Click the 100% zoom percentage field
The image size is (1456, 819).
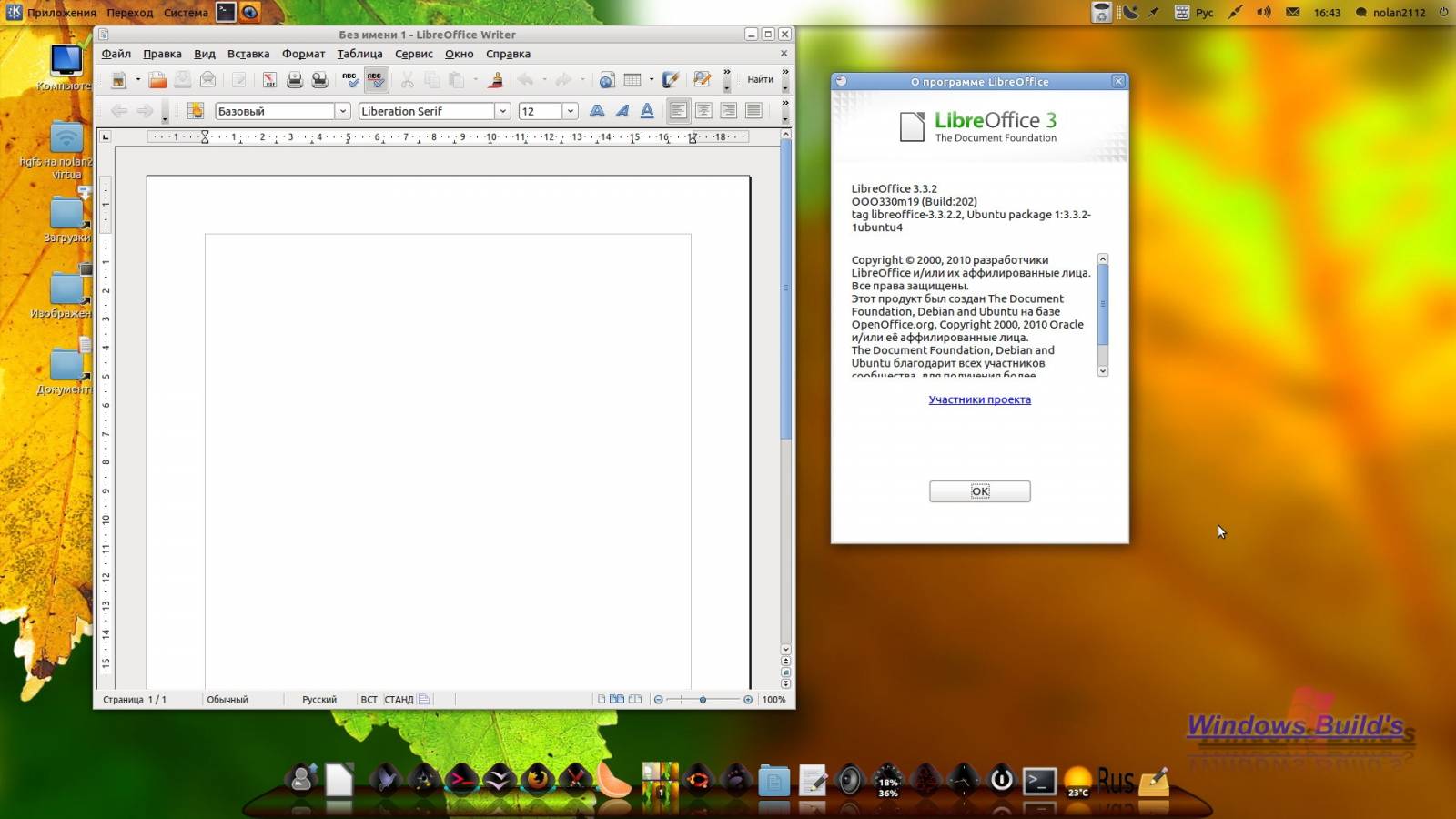(773, 700)
